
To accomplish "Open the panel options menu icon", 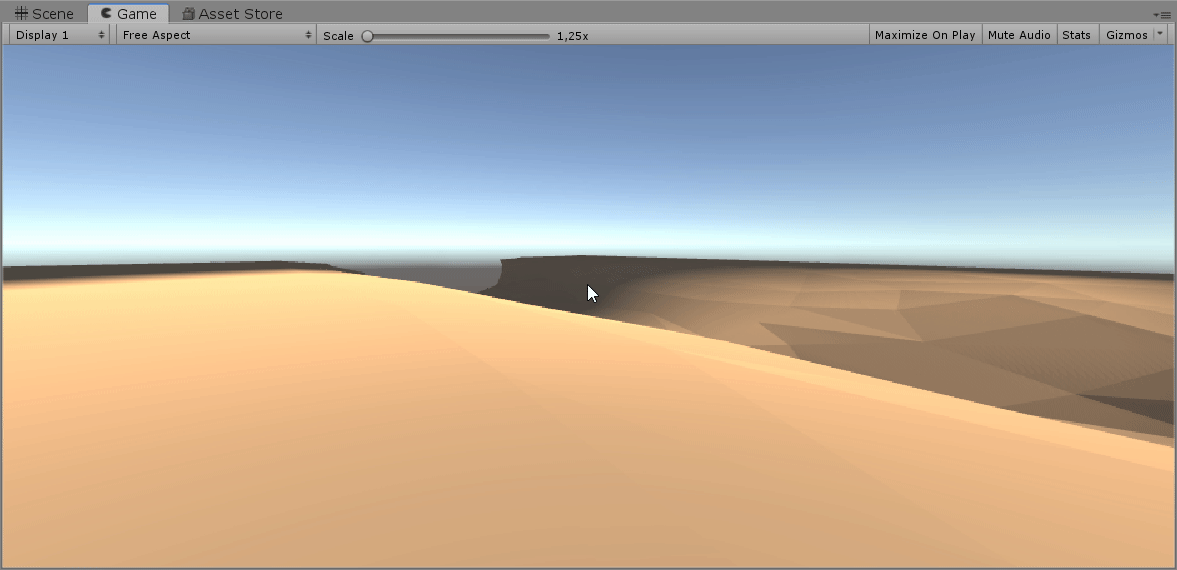I will pos(1161,14).
